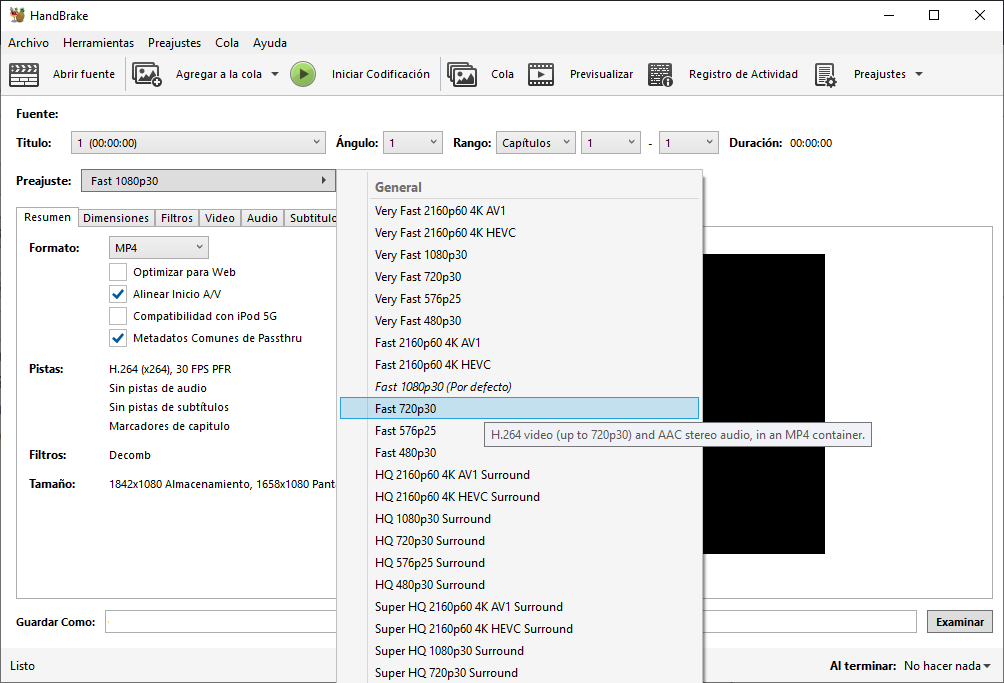Select HQ 576p25 Surround preset

tap(519, 563)
